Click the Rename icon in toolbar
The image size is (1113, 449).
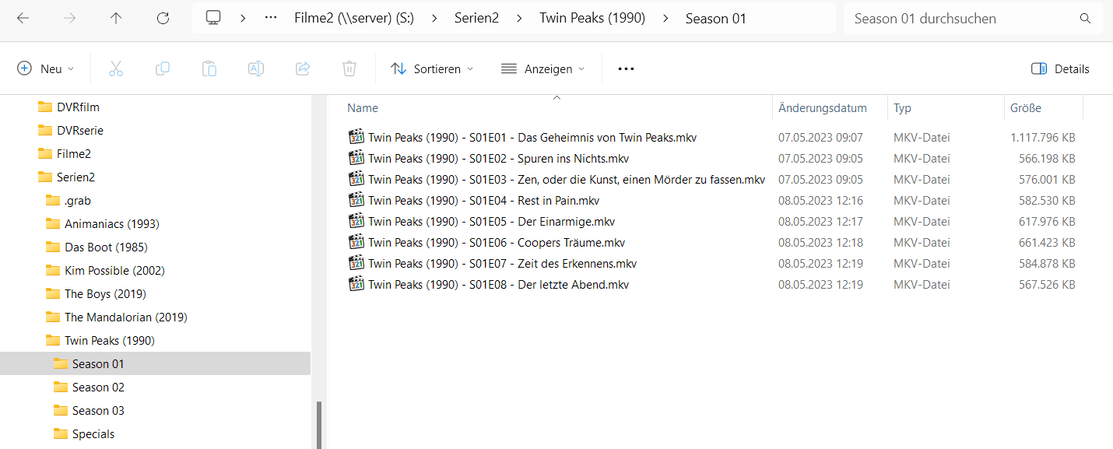coord(256,69)
